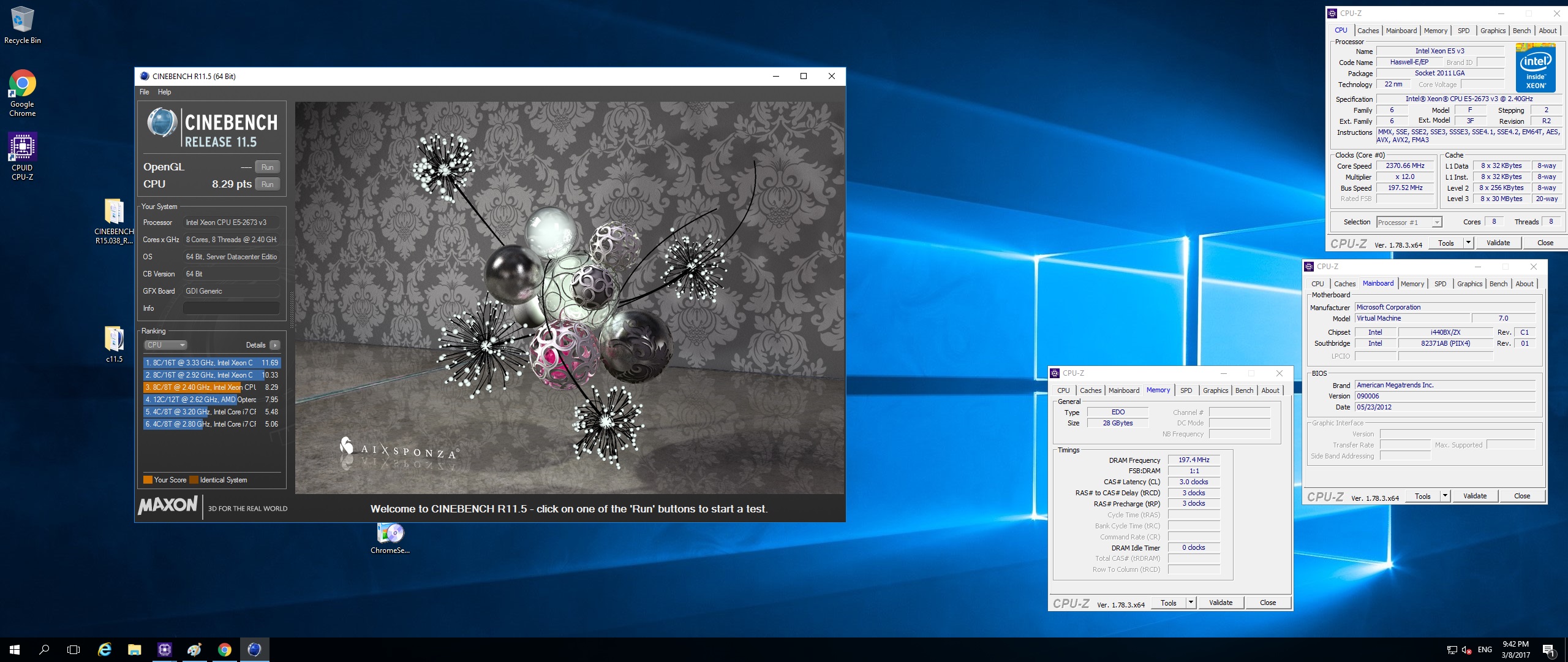This screenshot has height=662, width=1568.
Task: Switch to Bench tab in CPU window
Action: pyautogui.click(x=1521, y=31)
